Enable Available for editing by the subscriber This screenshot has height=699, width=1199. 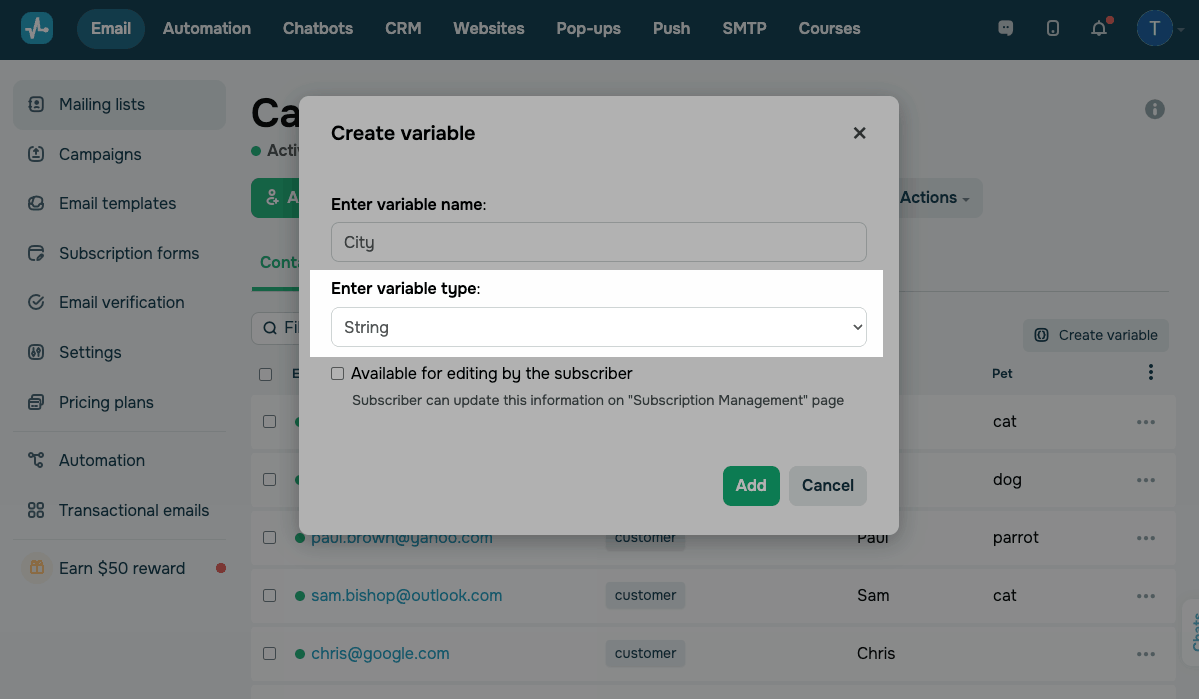click(338, 374)
